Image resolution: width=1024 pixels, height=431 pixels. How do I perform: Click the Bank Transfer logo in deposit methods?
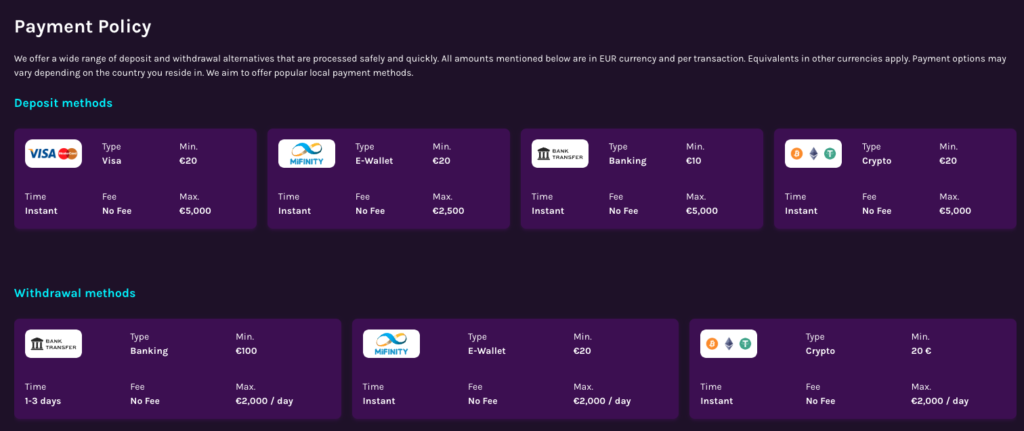pos(560,153)
